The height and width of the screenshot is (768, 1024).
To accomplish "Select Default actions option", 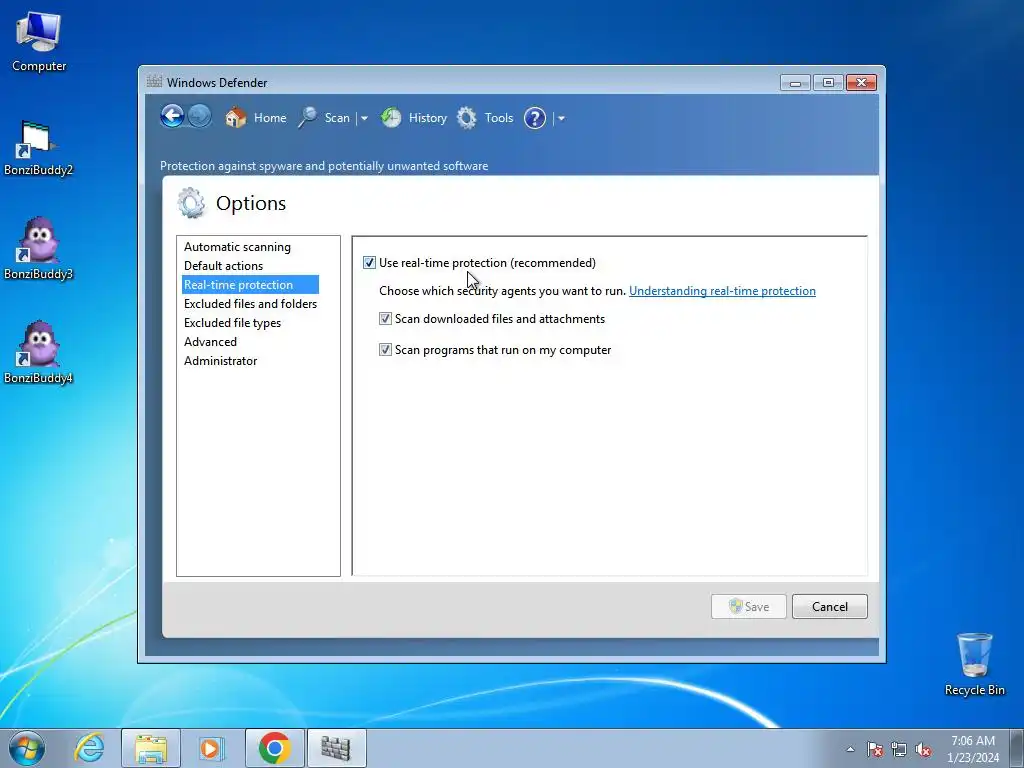I will pos(223,266).
